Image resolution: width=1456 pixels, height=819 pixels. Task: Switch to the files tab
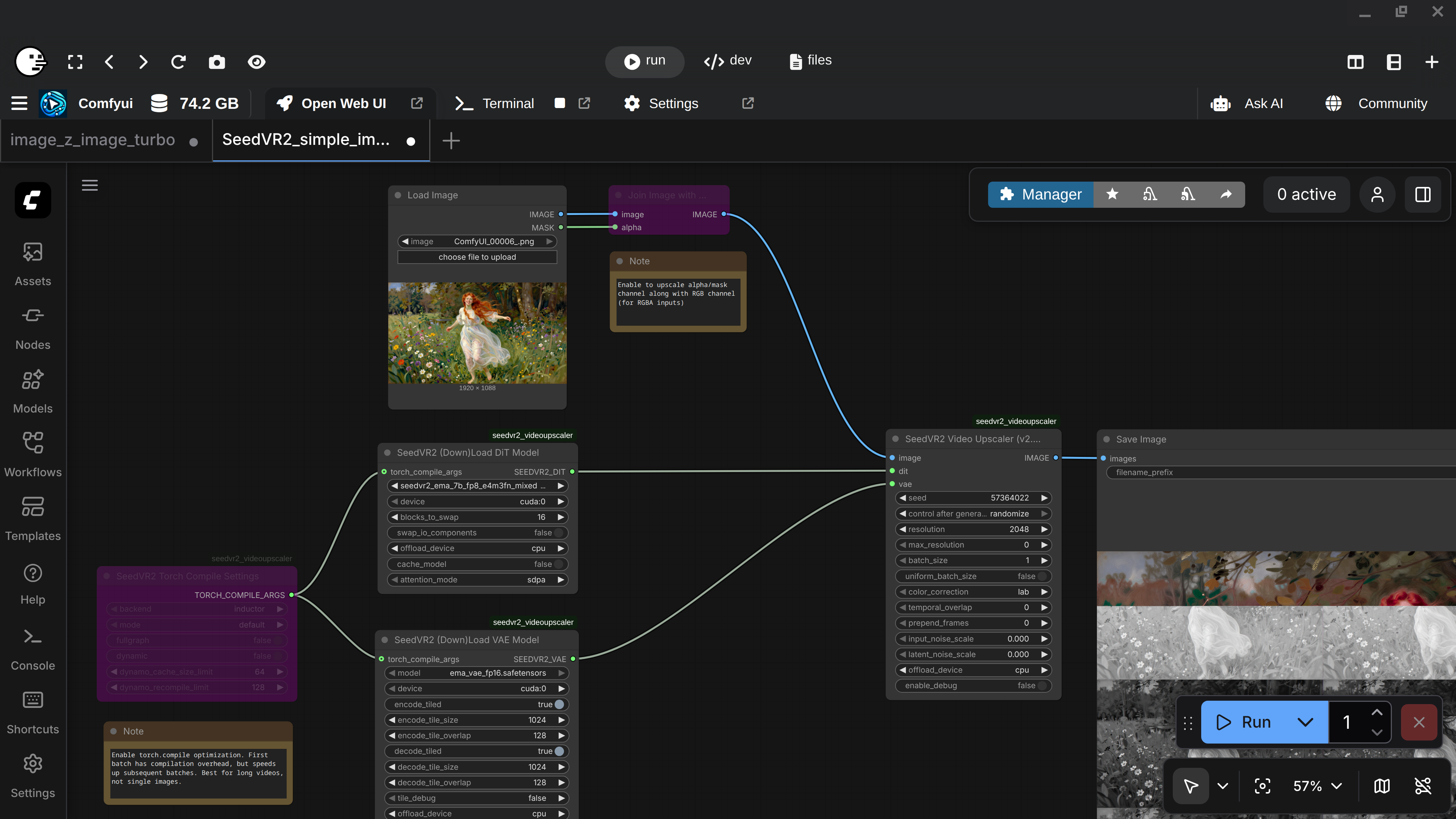(x=811, y=61)
